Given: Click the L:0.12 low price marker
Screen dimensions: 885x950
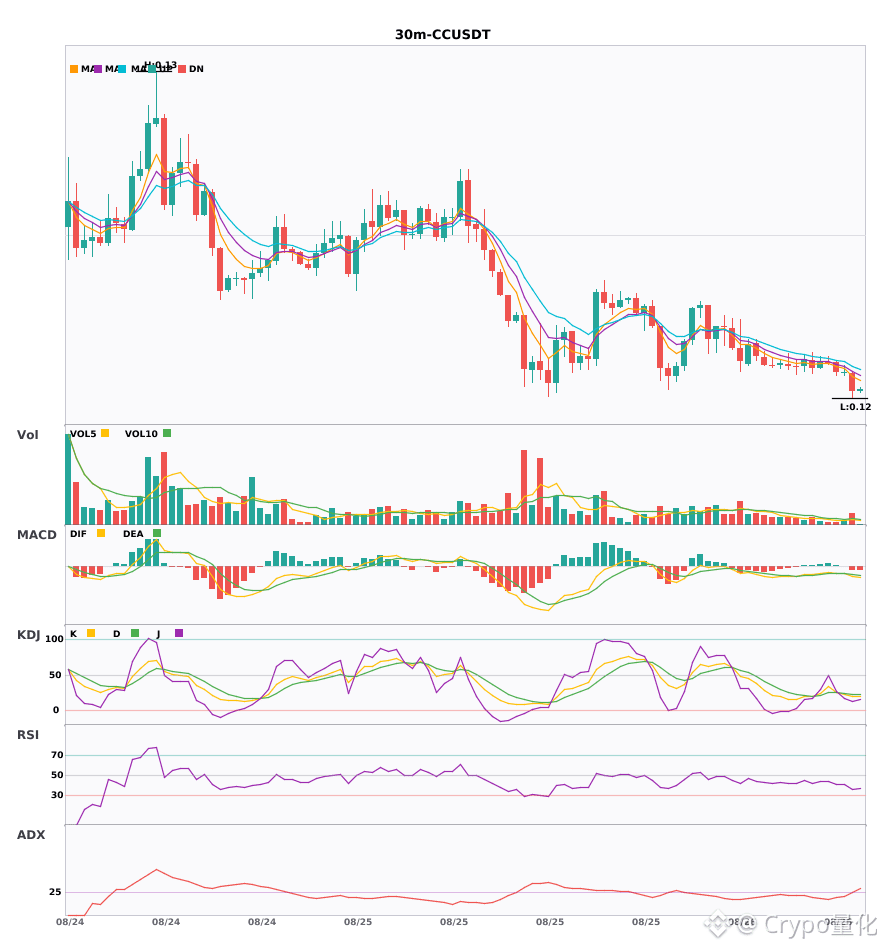Looking at the screenshot, I should [x=855, y=407].
